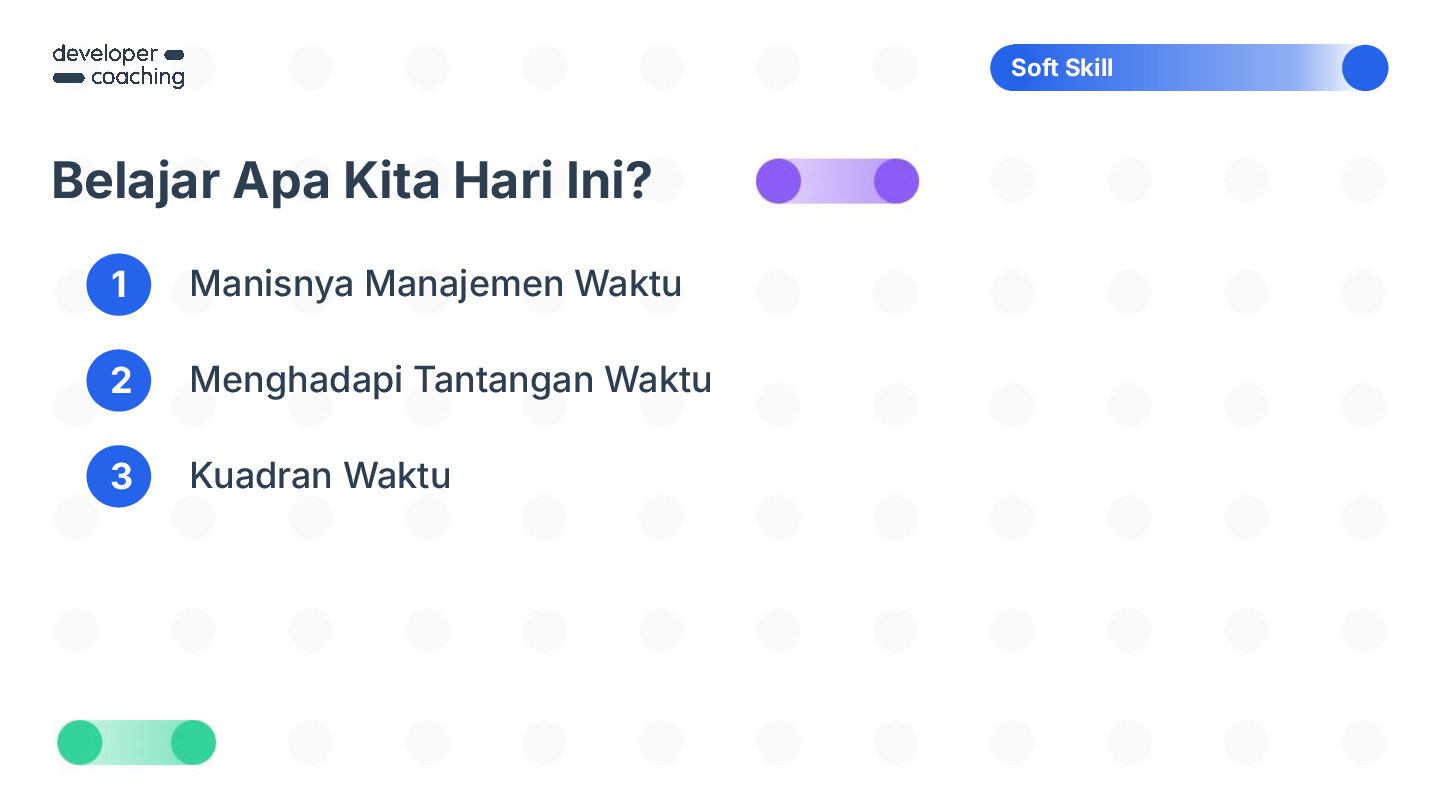Viewport: 1440px width, 810px height.
Task: Click the word developer in the logo
Action: pos(105,54)
